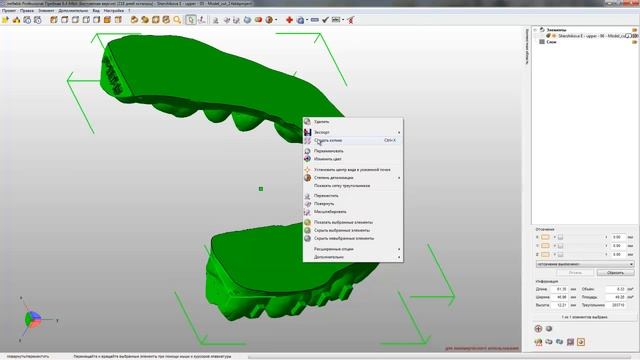Click the blue ruler measure icon
The image size is (640, 360).
tap(315, 20)
